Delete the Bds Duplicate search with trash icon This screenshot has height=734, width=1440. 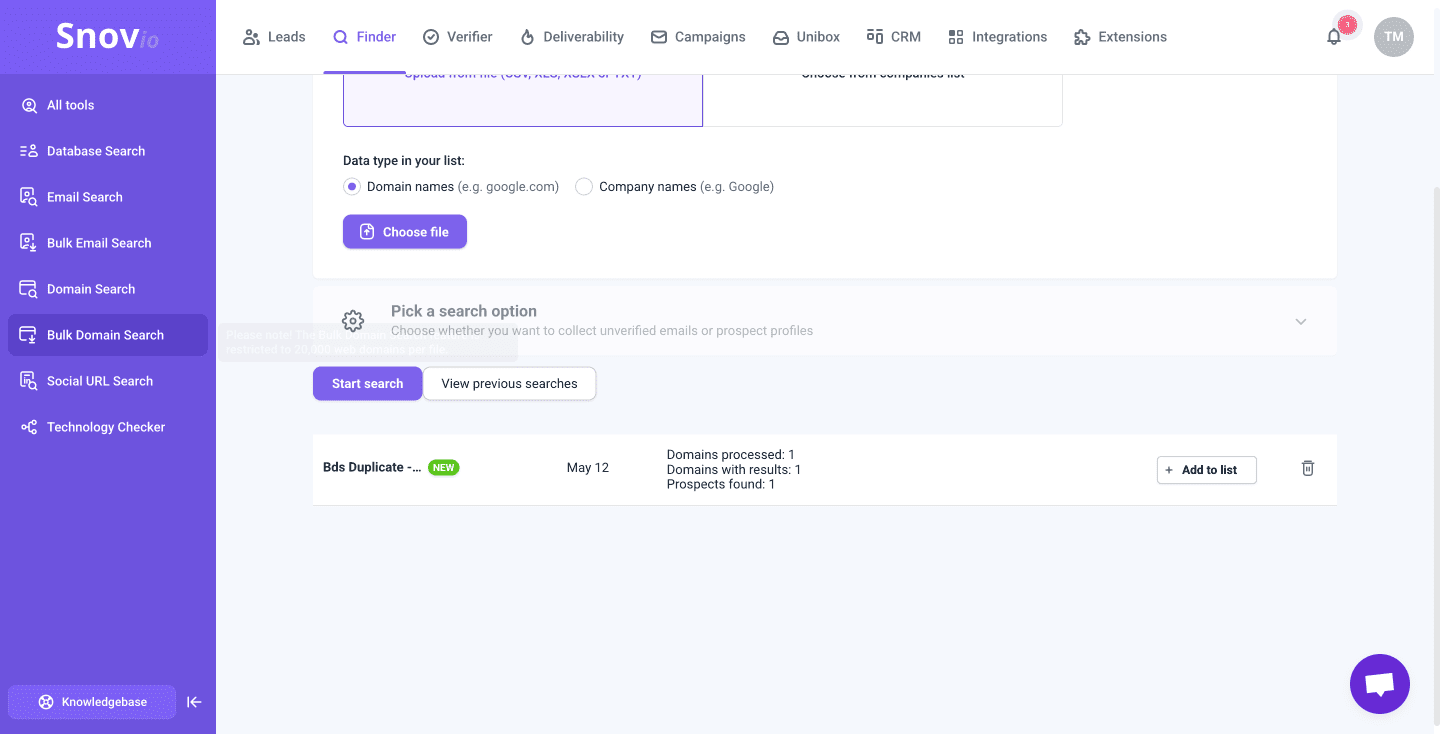[x=1307, y=468]
